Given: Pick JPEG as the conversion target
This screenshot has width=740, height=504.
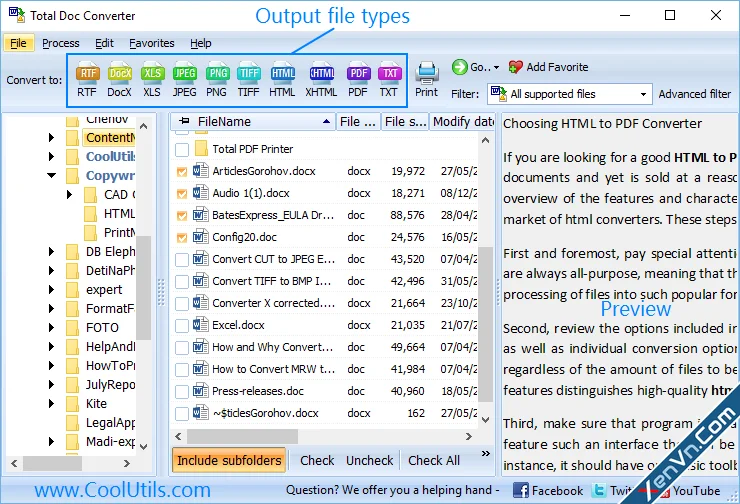Looking at the screenshot, I should [184, 79].
